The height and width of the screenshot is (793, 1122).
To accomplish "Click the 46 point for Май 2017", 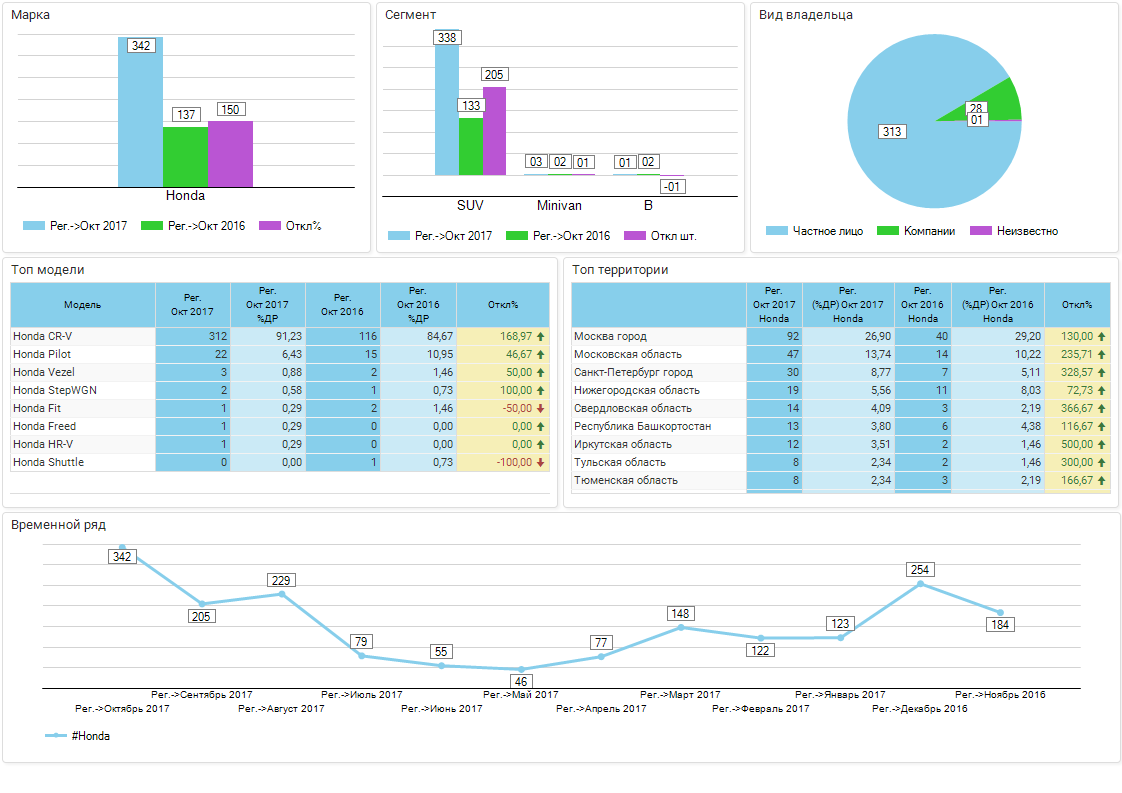I will click(x=521, y=669).
